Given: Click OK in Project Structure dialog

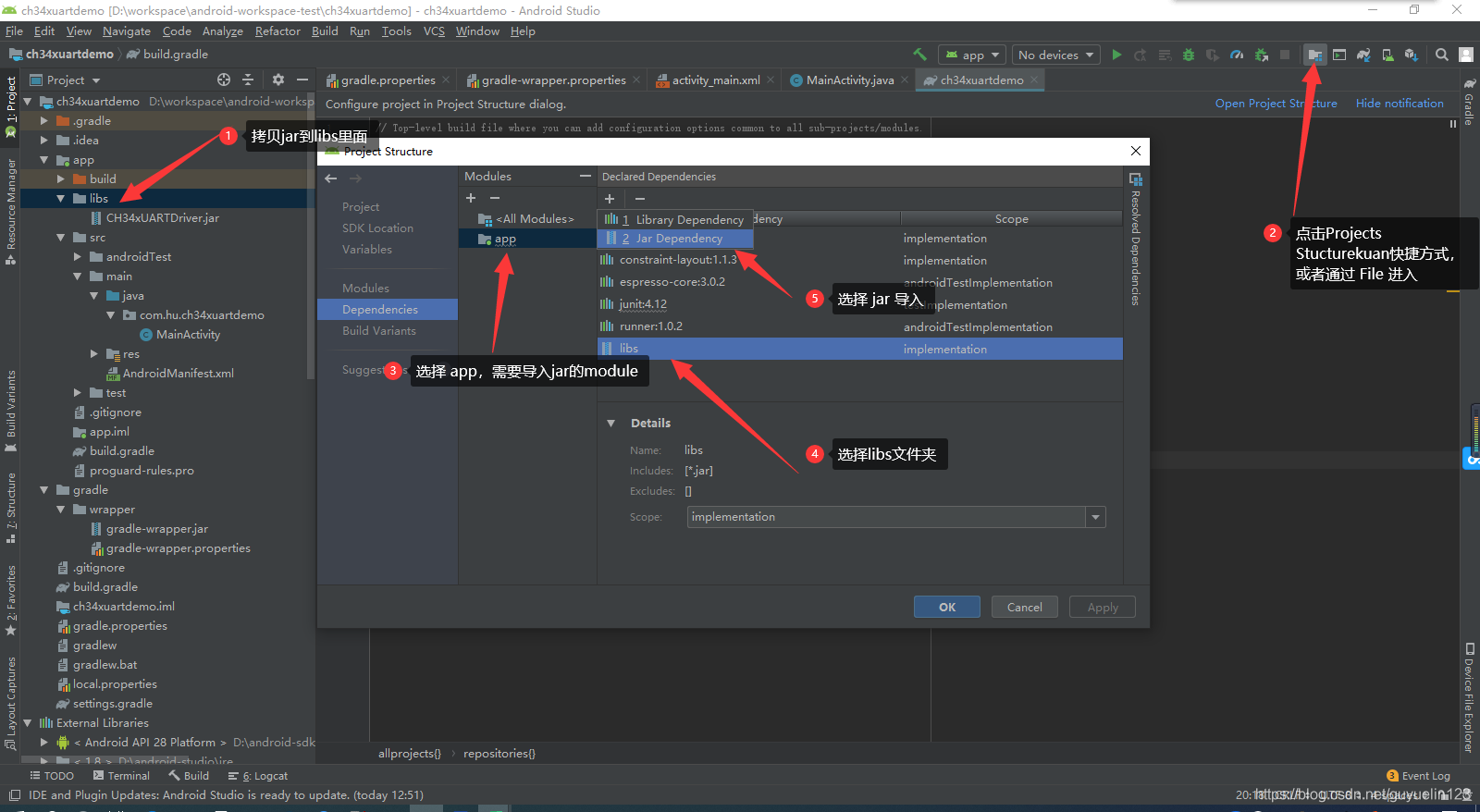Looking at the screenshot, I should click(x=947, y=607).
